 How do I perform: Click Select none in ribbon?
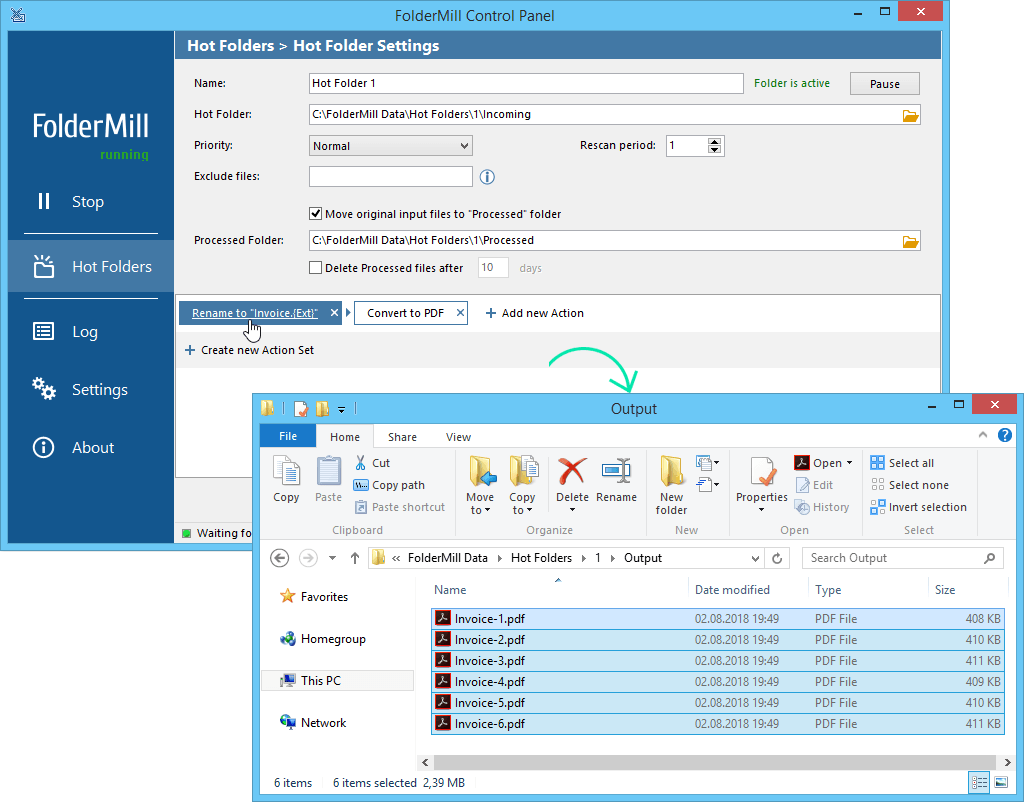[909, 485]
